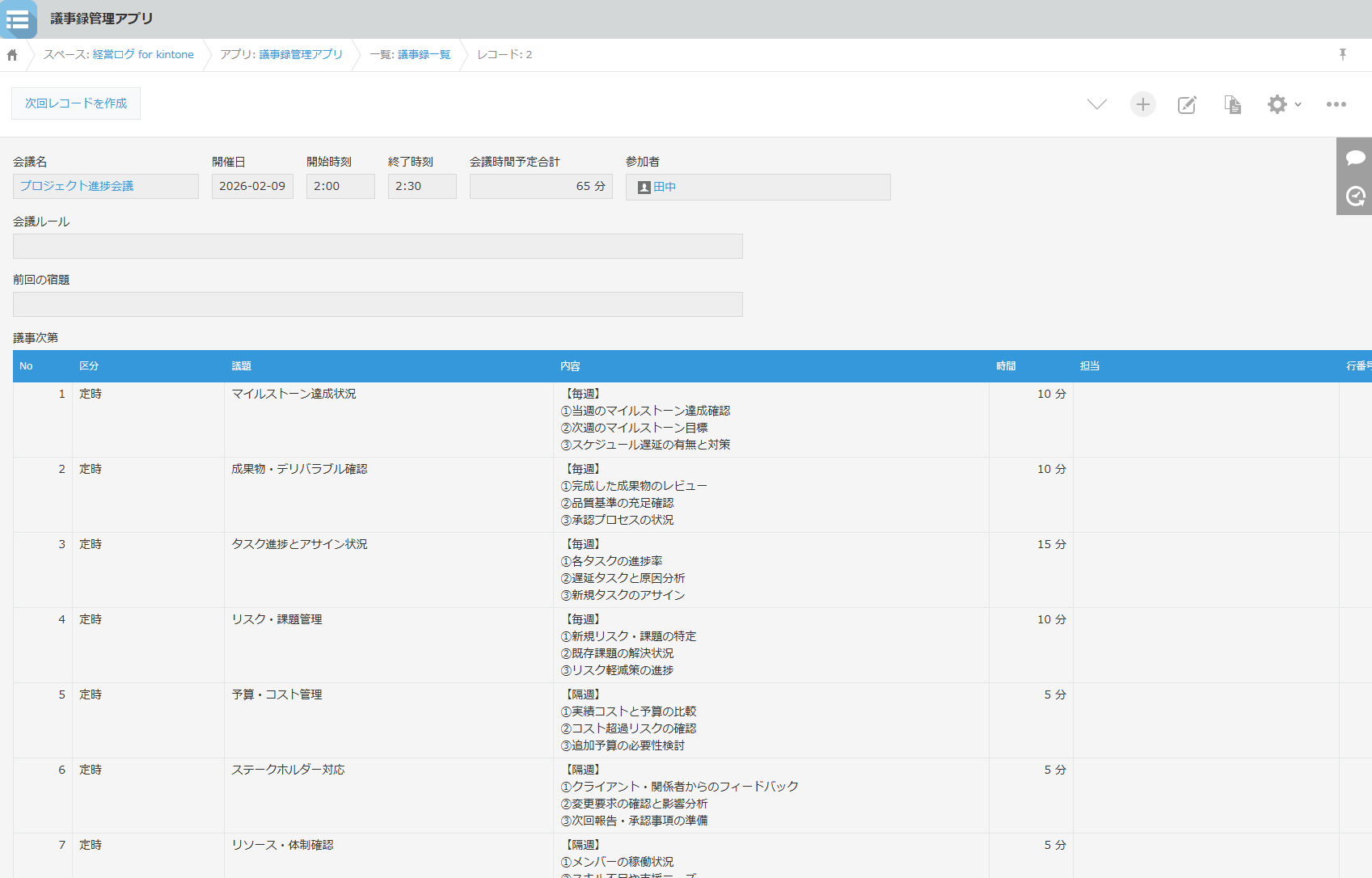Screen dimensions: 1372x878
Task: Open space 経営ログ for kintone link
Action: coord(143,55)
